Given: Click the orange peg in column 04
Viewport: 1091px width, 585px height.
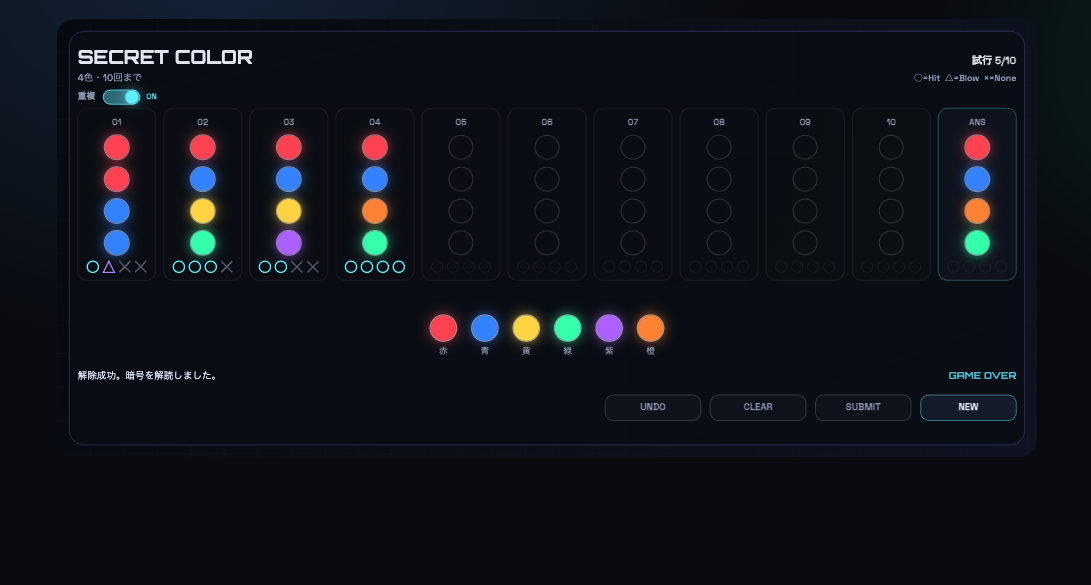Looking at the screenshot, I should tap(375, 211).
